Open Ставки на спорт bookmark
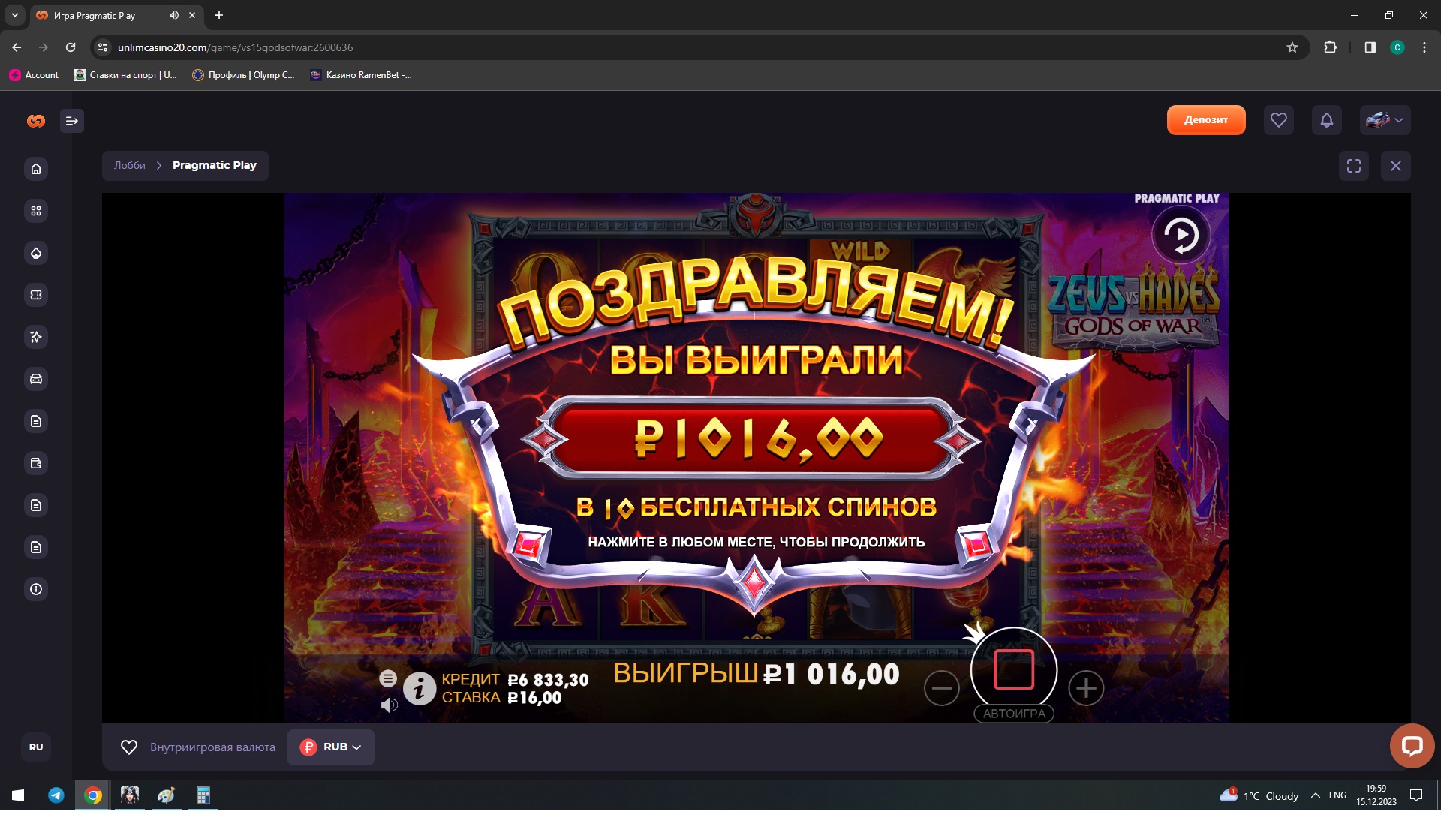 pyautogui.click(x=125, y=75)
